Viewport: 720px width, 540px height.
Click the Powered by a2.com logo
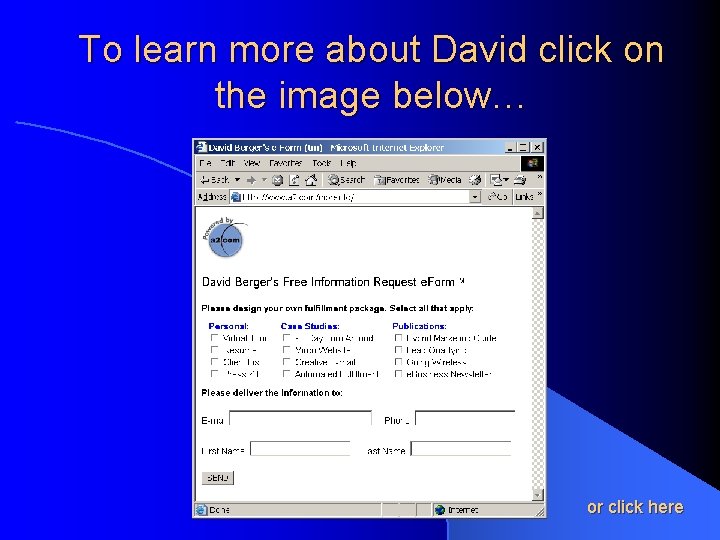coord(225,237)
